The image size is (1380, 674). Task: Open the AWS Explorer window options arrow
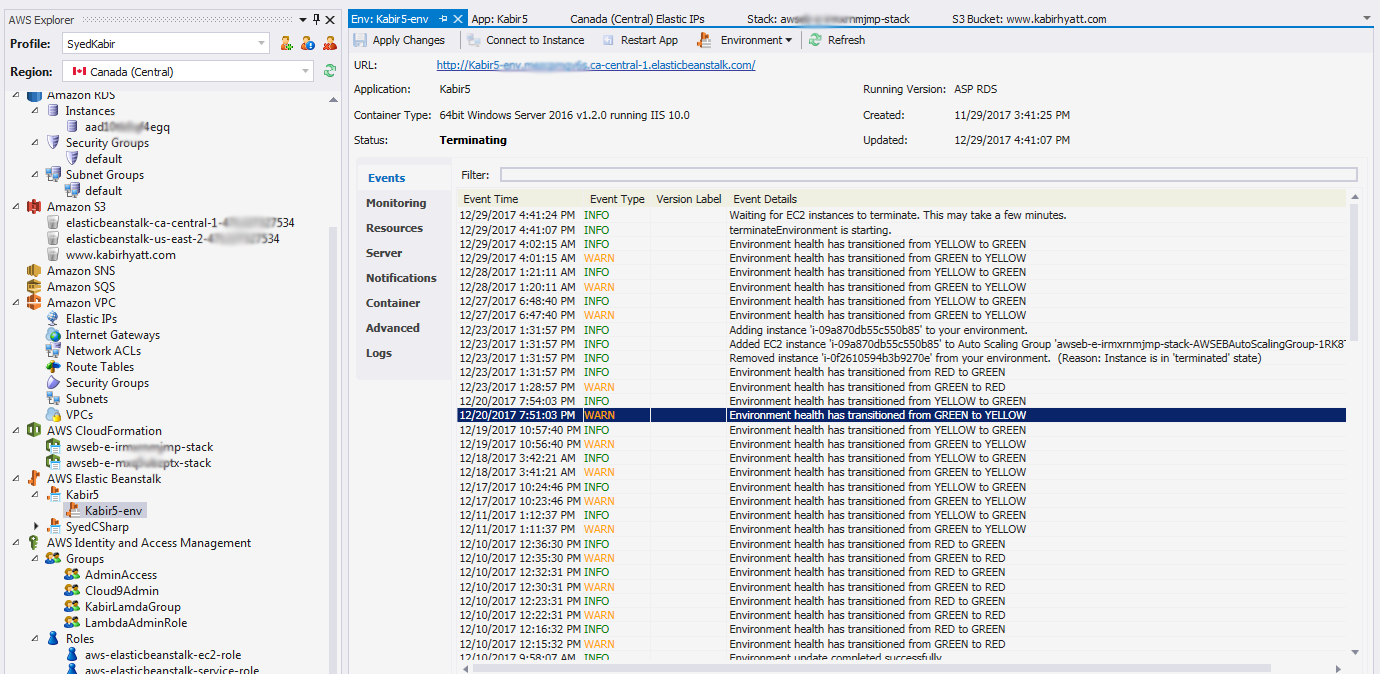click(x=303, y=19)
